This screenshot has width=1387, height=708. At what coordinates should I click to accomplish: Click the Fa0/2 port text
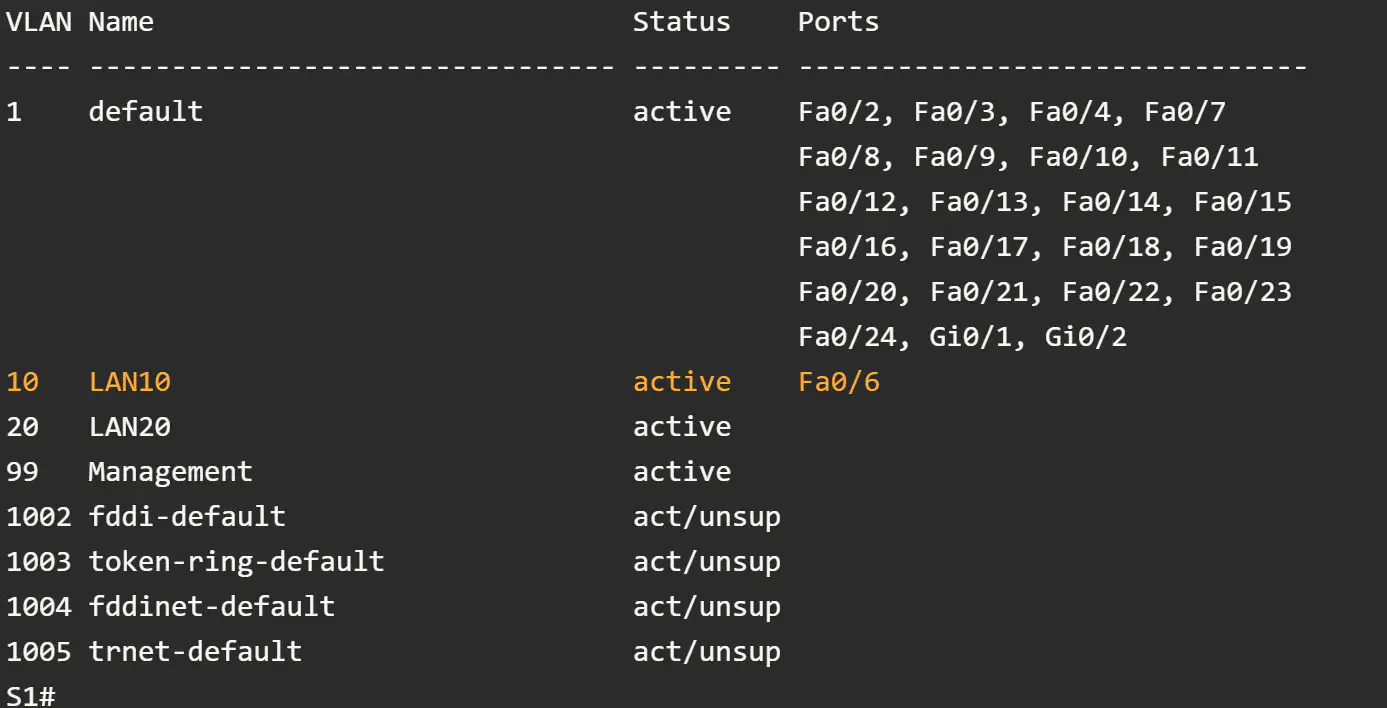point(839,111)
